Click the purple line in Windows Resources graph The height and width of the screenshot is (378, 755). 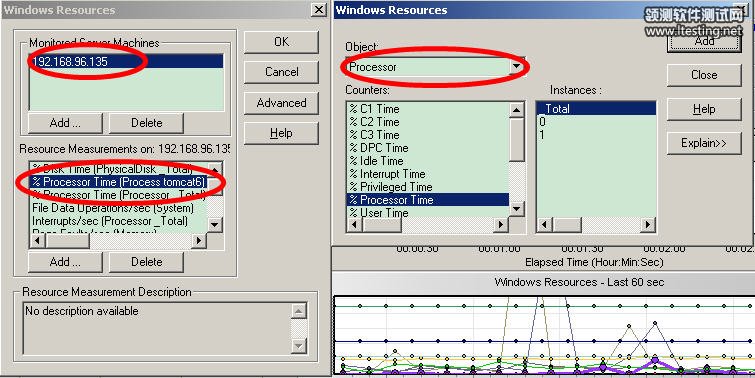point(655,360)
